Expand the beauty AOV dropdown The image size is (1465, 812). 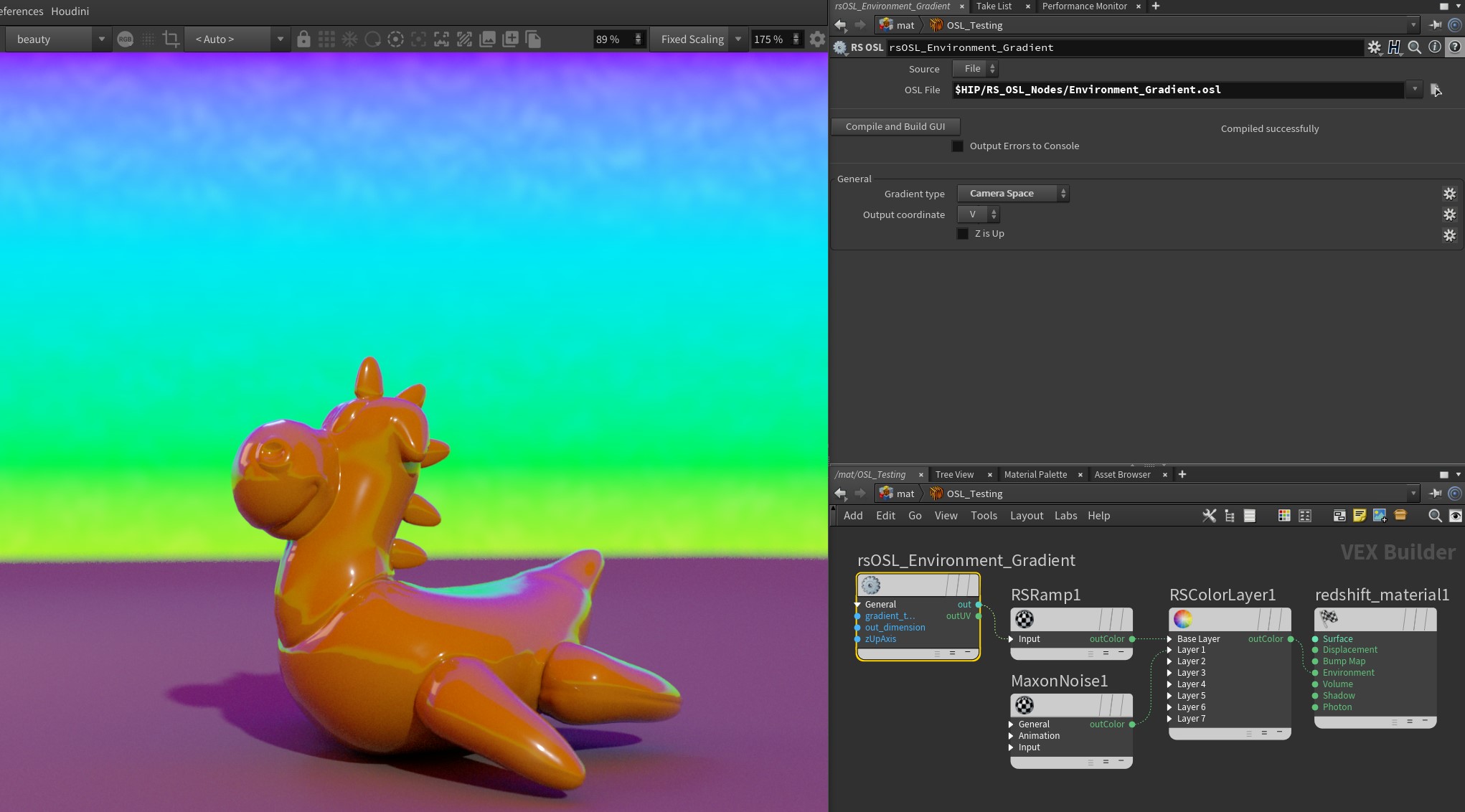pos(101,39)
